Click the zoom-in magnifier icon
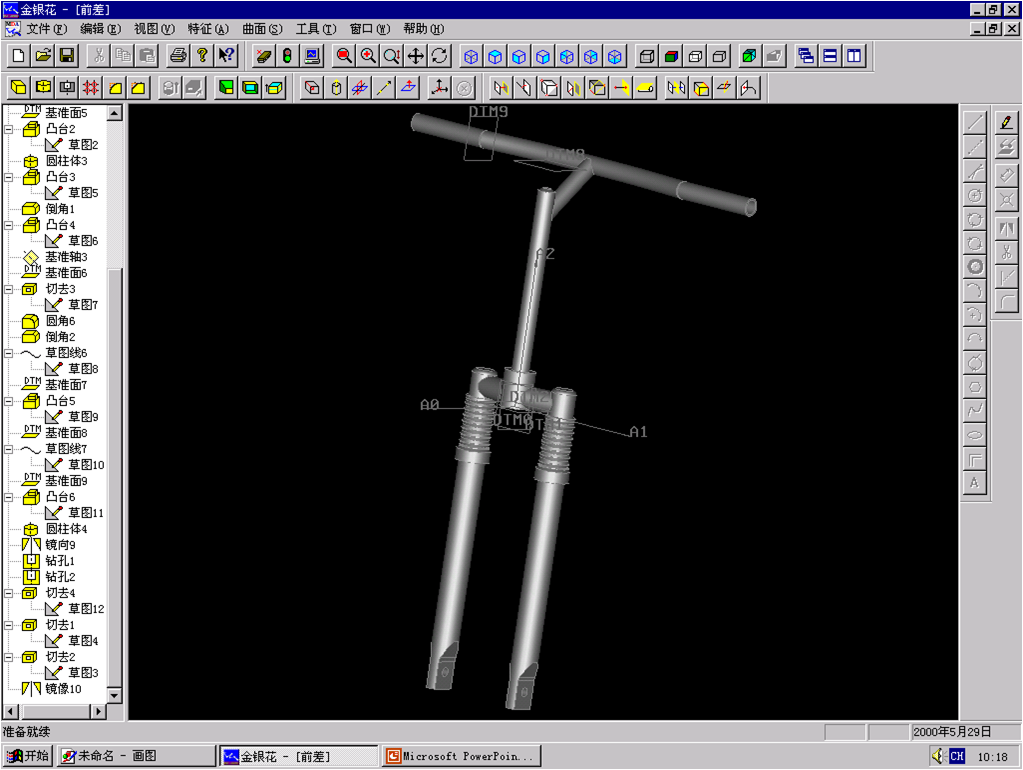1023x770 pixels. click(x=368, y=56)
